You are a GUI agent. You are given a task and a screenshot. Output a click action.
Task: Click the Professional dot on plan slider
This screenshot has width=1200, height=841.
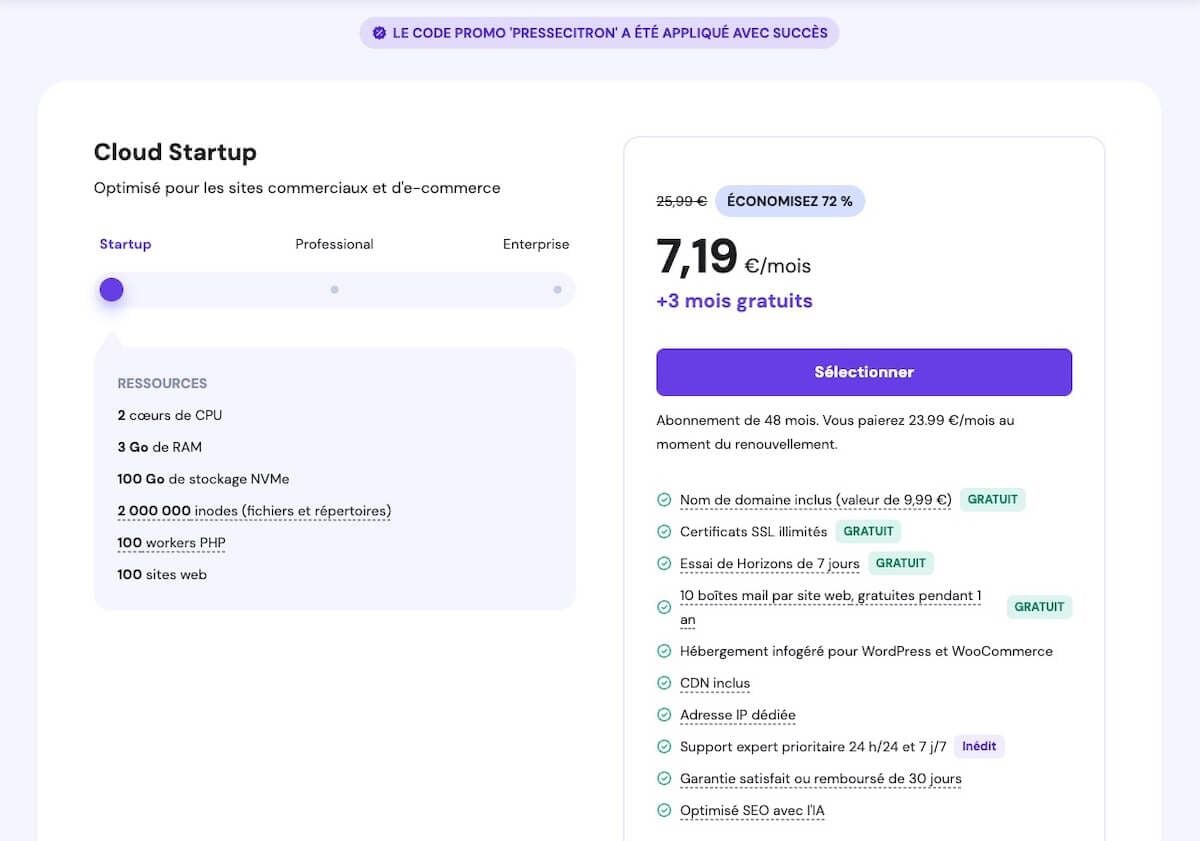click(334, 290)
